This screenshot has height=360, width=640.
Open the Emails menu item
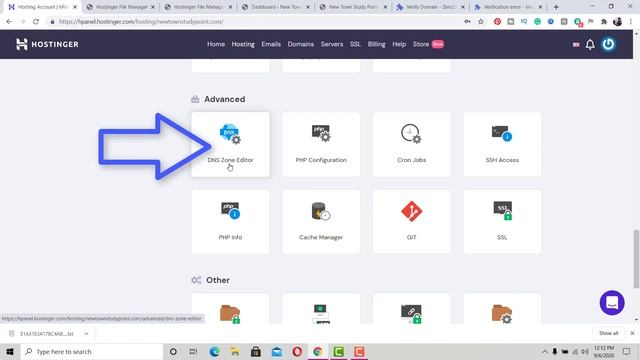271,44
